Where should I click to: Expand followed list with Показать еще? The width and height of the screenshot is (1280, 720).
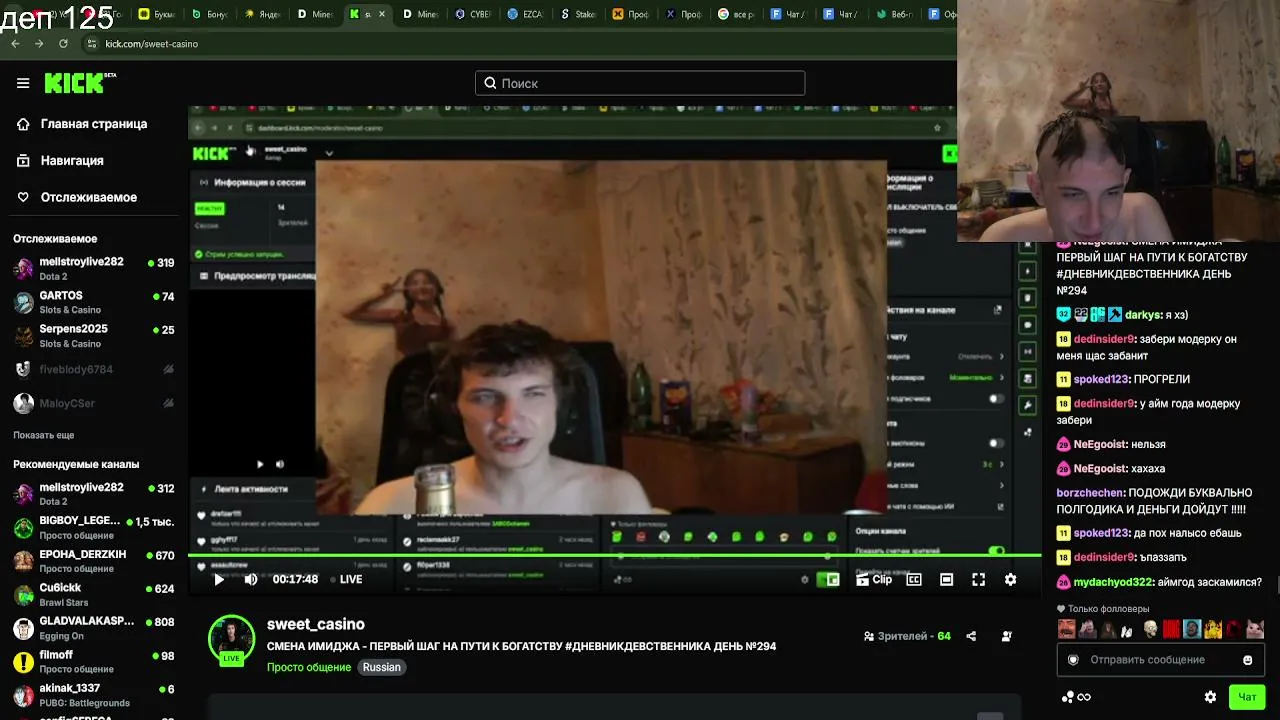click(44, 435)
